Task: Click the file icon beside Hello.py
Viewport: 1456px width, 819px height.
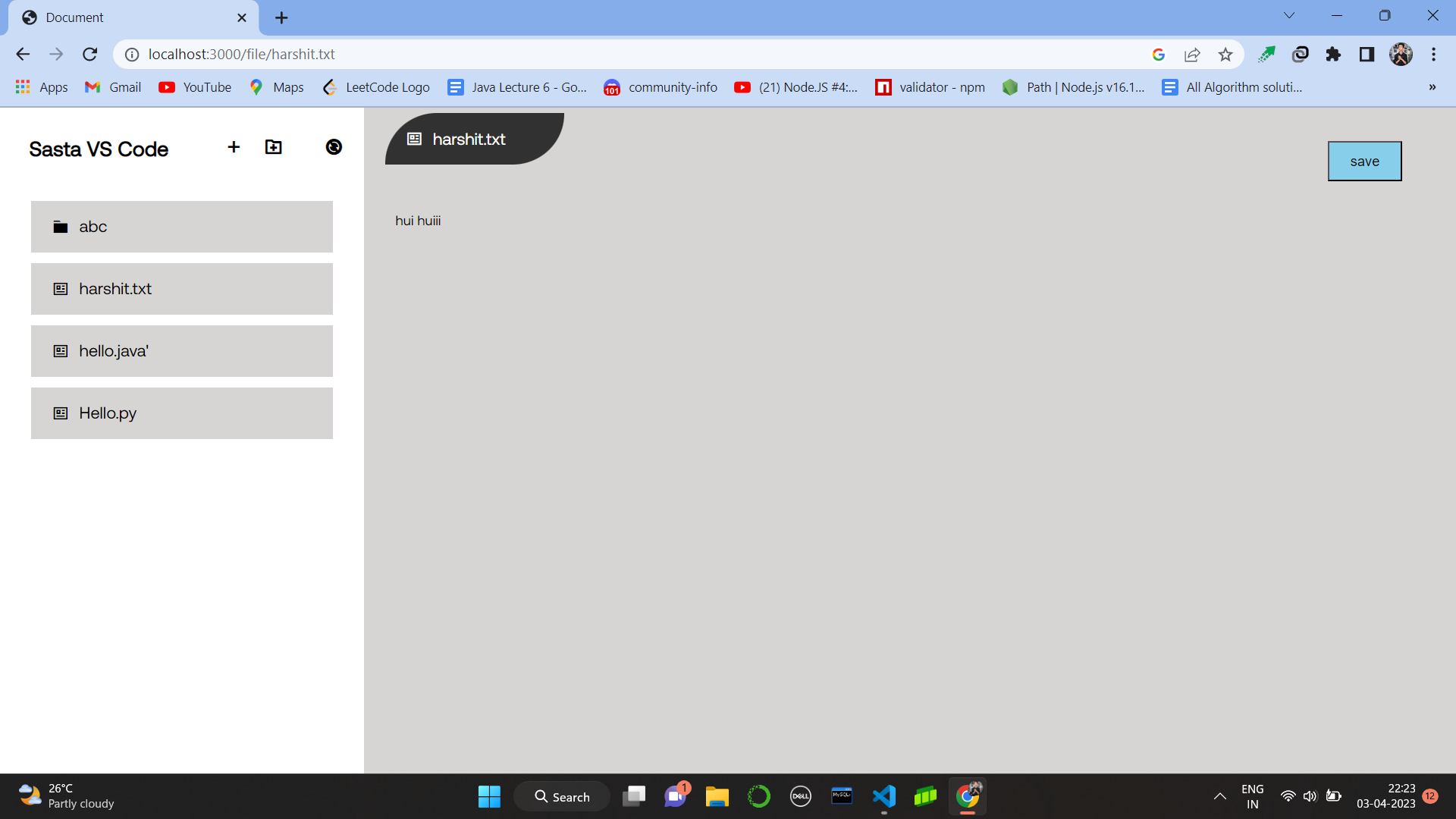Action: (60, 413)
